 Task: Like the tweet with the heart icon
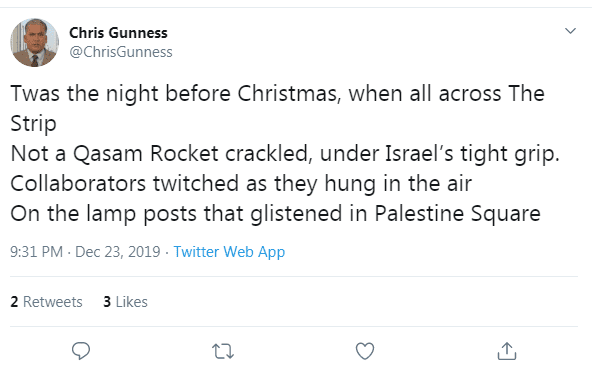pos(365,351)
